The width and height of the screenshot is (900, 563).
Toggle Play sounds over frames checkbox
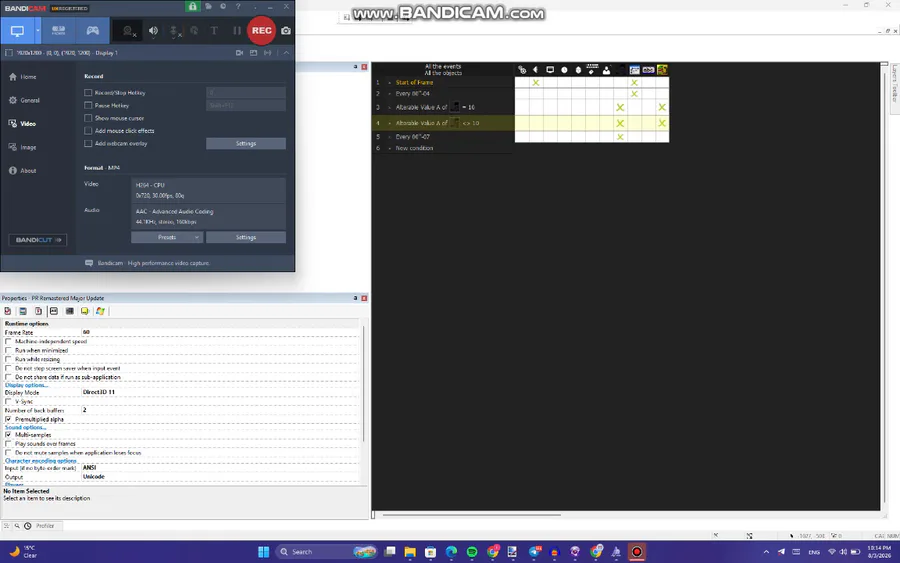tap(8, 444)
